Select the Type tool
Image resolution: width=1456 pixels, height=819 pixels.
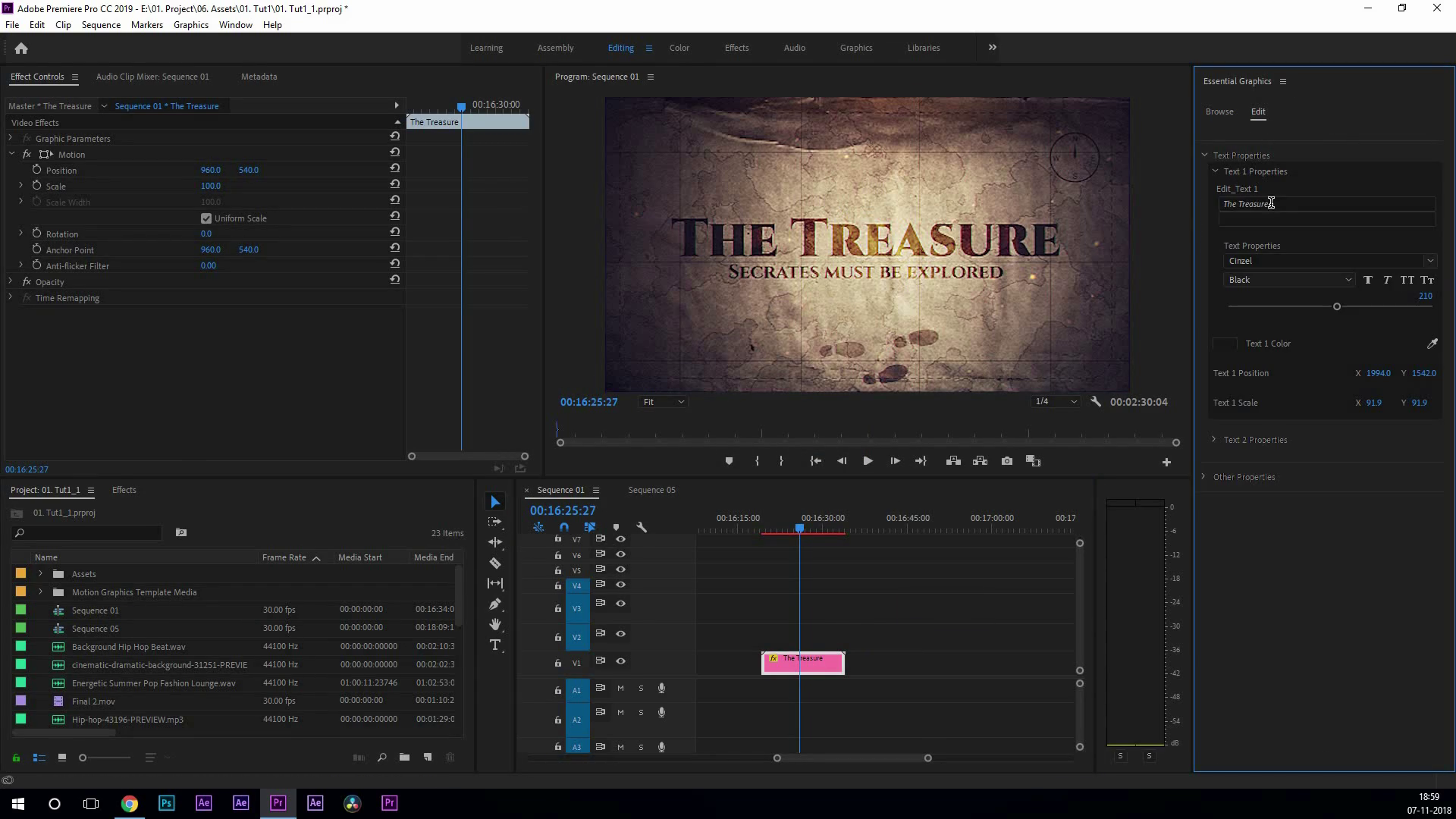(495, 645)
